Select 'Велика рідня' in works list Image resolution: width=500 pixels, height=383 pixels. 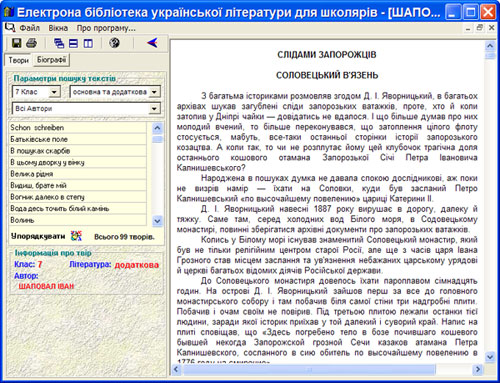coord(77,174)
